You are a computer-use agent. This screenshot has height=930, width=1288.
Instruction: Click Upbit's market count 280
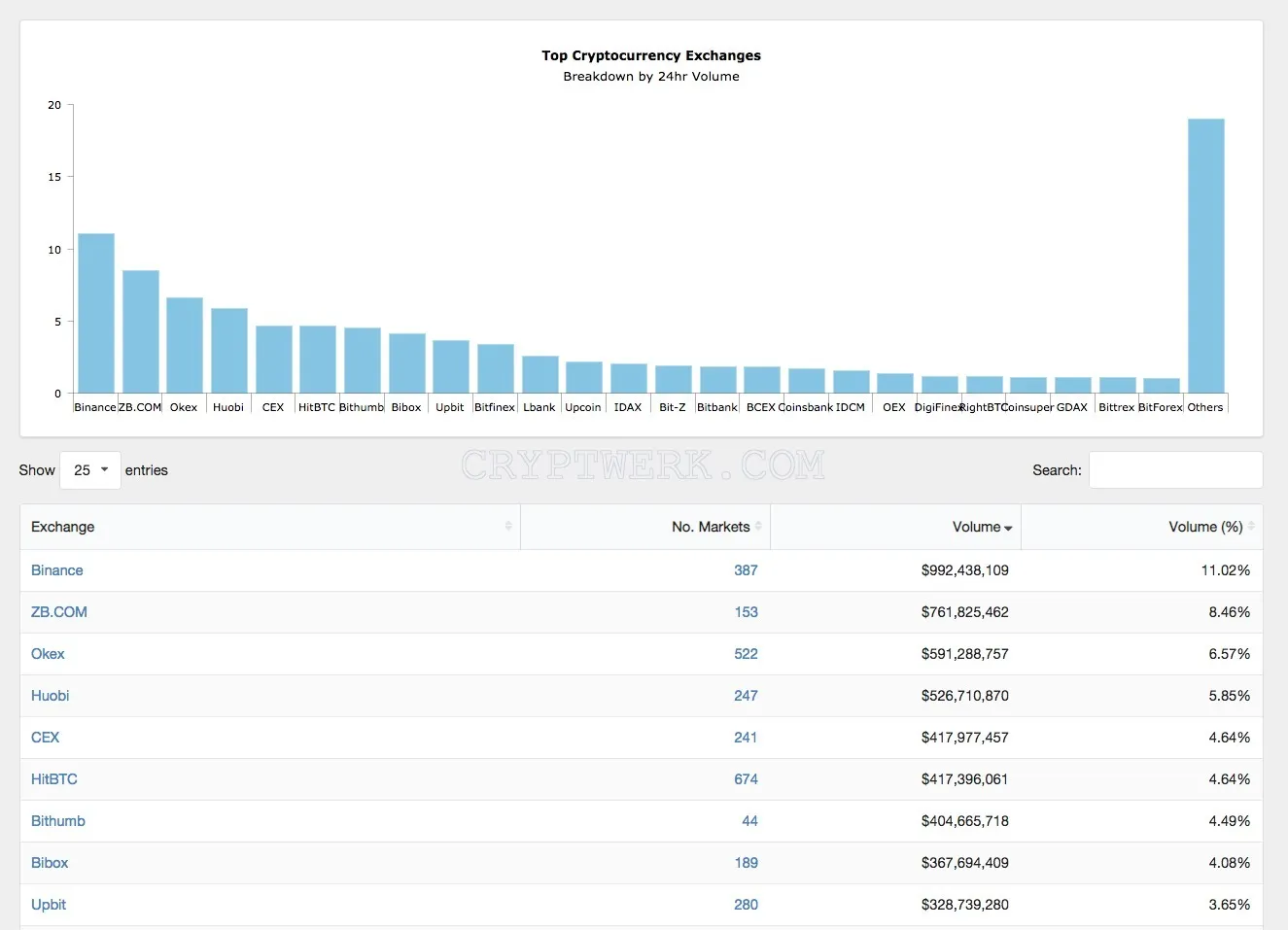[x=746, y=905]
